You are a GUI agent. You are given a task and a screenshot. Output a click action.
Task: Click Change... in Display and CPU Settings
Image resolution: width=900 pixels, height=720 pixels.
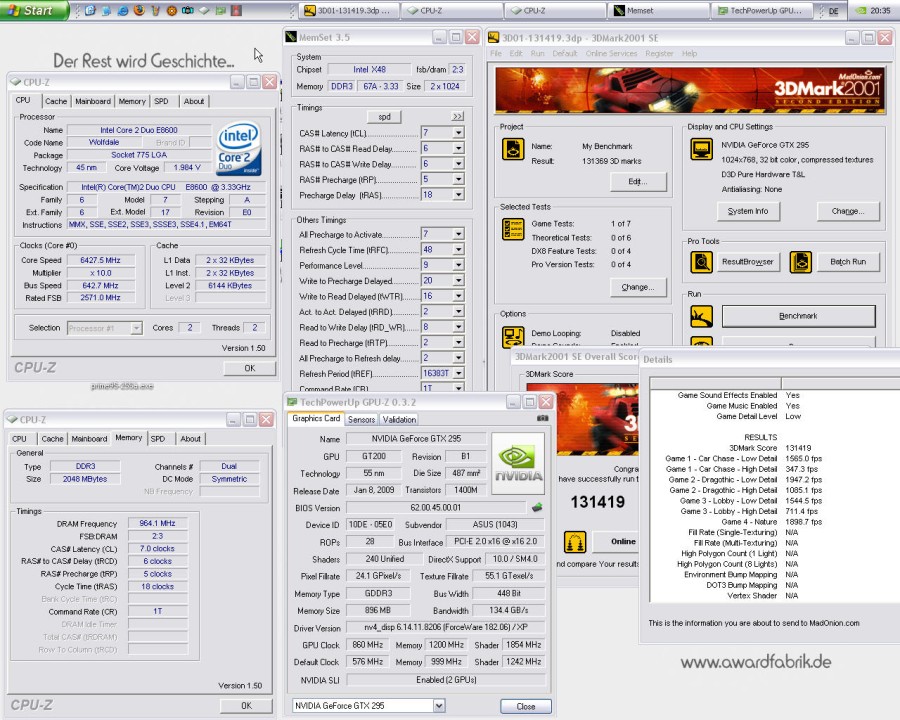(848, 211)
